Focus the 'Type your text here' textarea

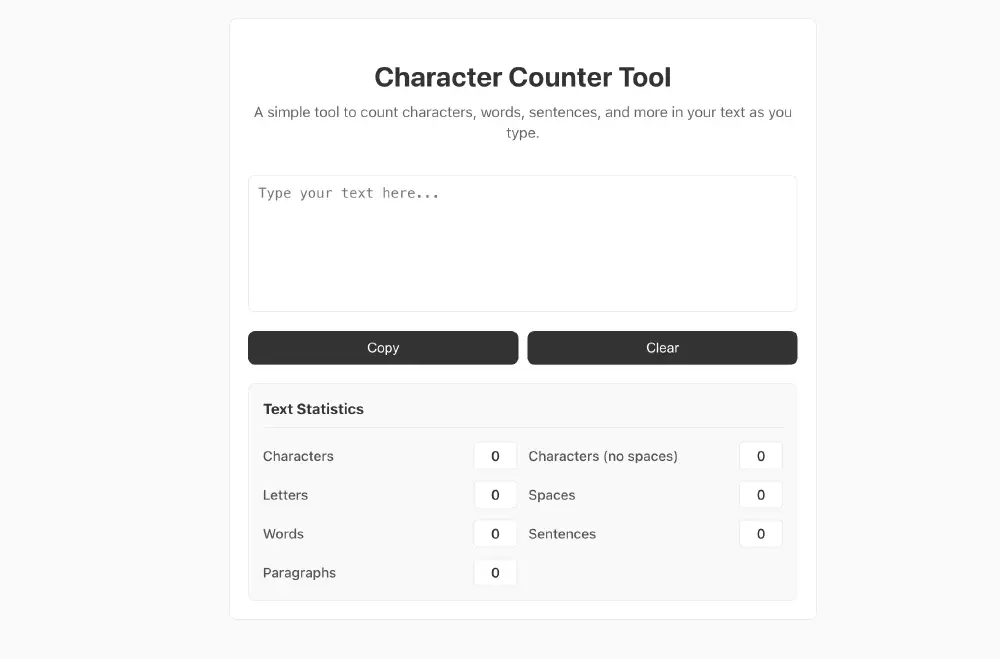(522, 243)
